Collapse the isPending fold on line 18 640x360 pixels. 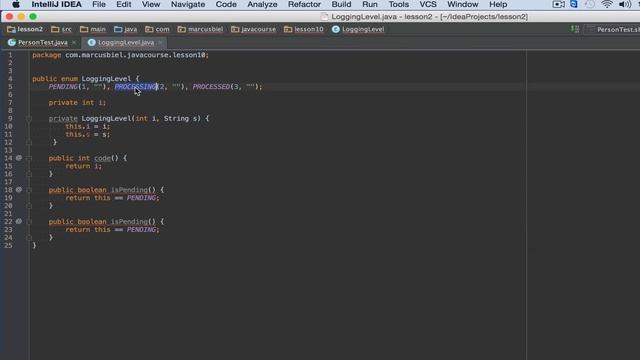(29, 190)
